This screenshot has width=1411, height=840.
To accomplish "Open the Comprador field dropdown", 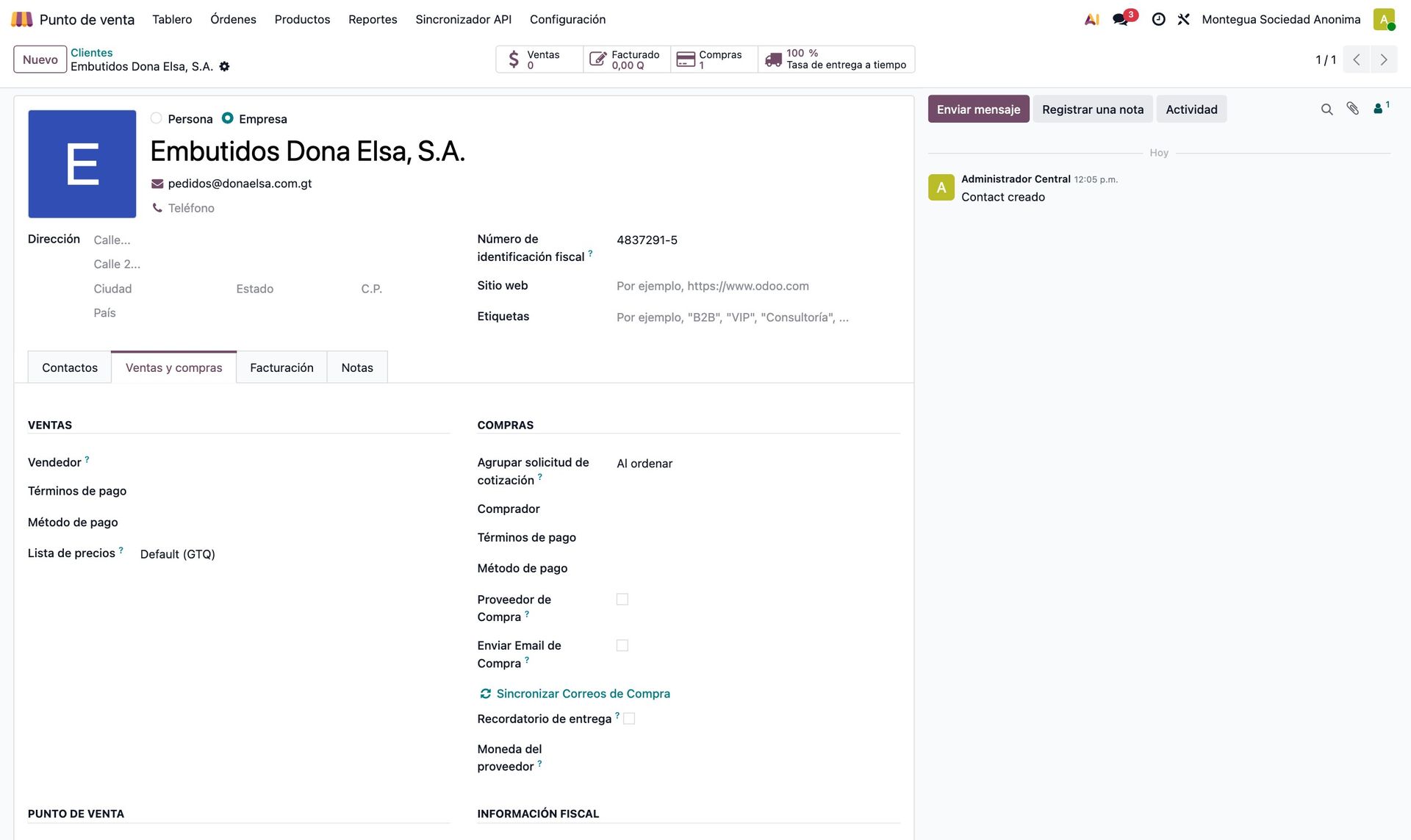I will point(758,509).
